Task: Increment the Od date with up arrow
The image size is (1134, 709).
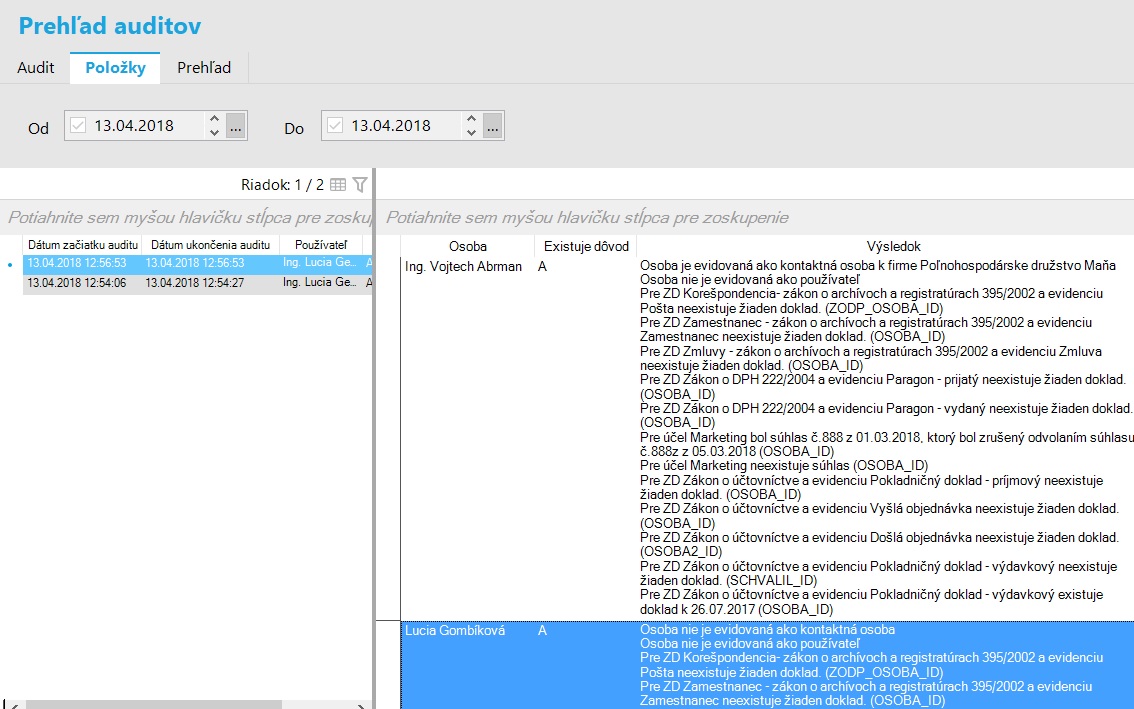Action: (x=214, y=119)
